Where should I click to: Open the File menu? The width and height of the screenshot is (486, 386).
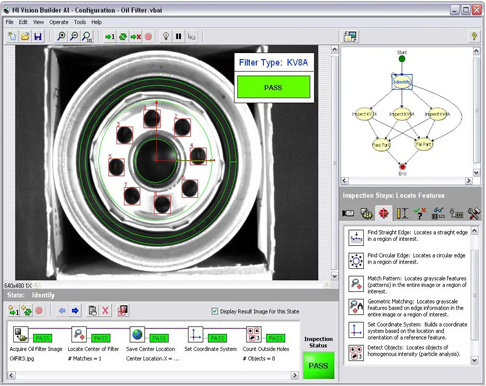point(10,22)
